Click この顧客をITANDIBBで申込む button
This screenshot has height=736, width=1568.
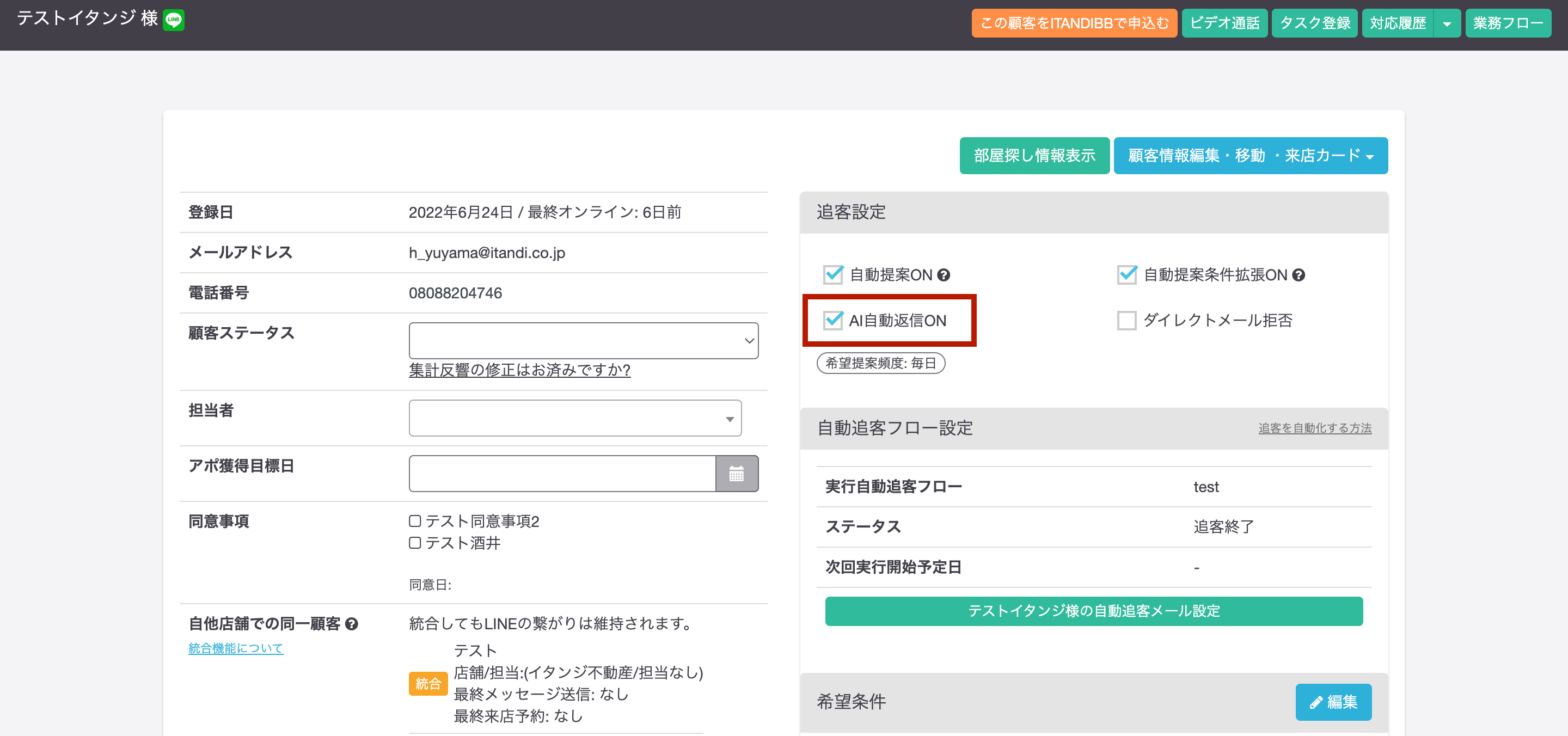(1074, 24)
